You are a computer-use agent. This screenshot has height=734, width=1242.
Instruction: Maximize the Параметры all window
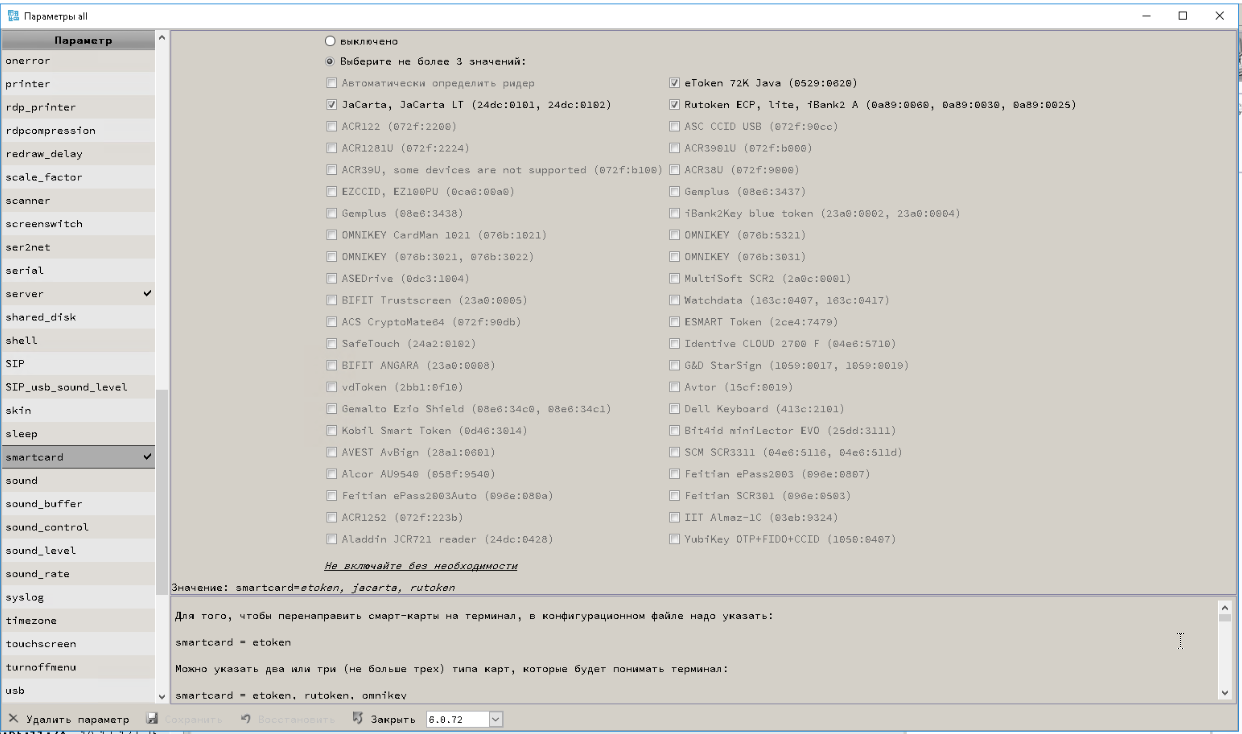1183,15
